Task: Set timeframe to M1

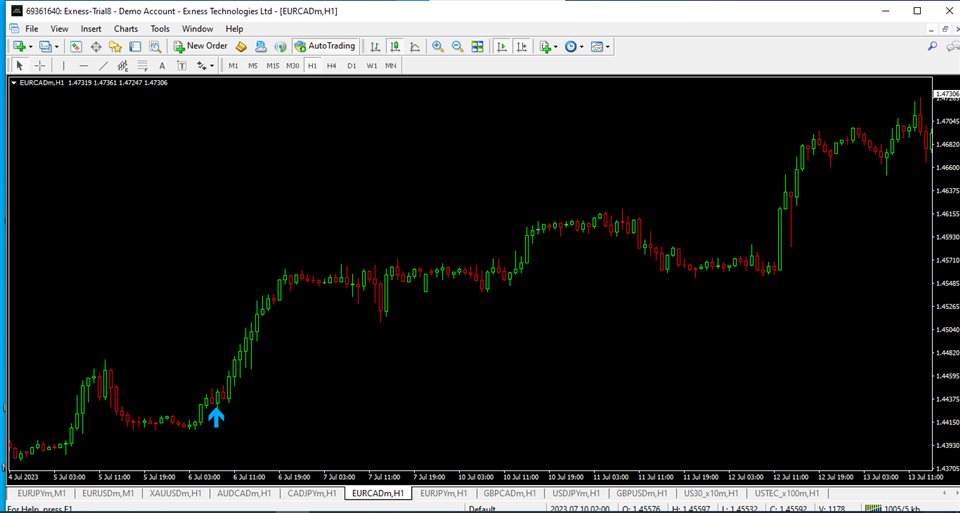Action: tap(233, 66)
